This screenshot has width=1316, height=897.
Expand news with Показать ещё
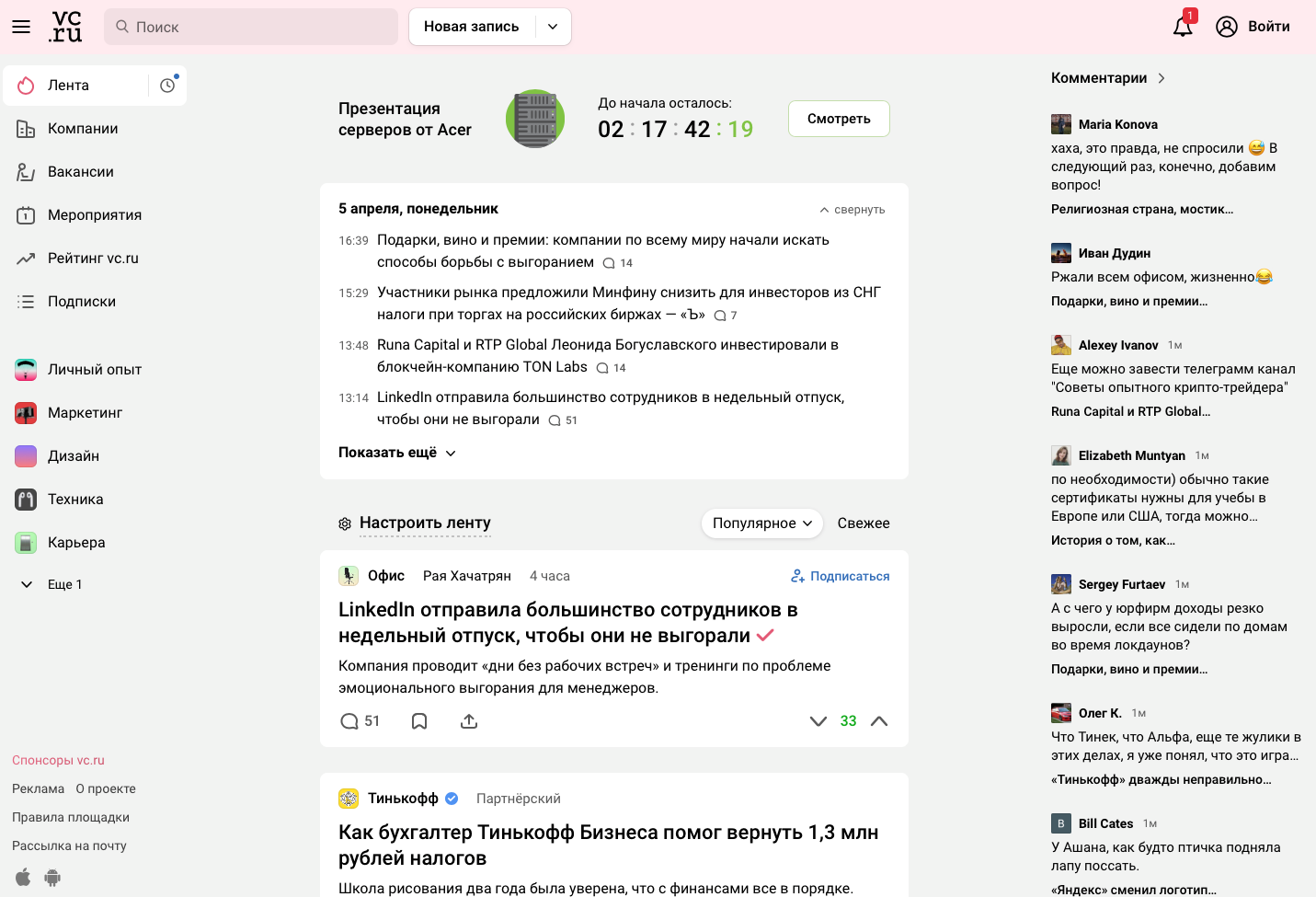[397, 453]
